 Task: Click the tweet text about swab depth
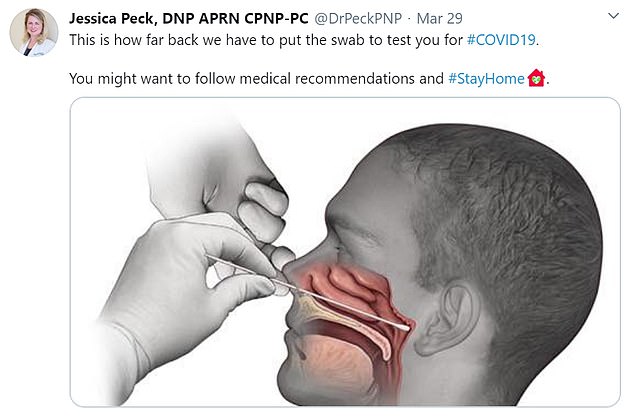[x=304, y=40]
